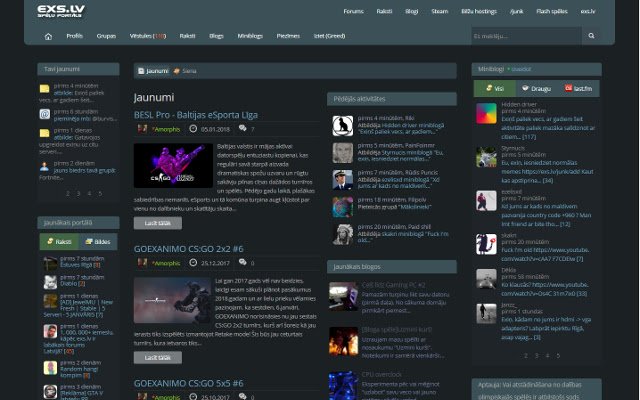Open the GOEXANIMO 2x2 article thumbnail
Screen dimensions: 640x400
pos(172,300)
